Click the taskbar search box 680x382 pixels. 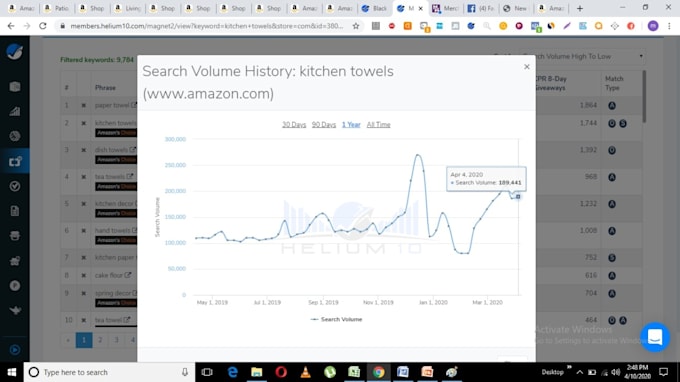109,372
